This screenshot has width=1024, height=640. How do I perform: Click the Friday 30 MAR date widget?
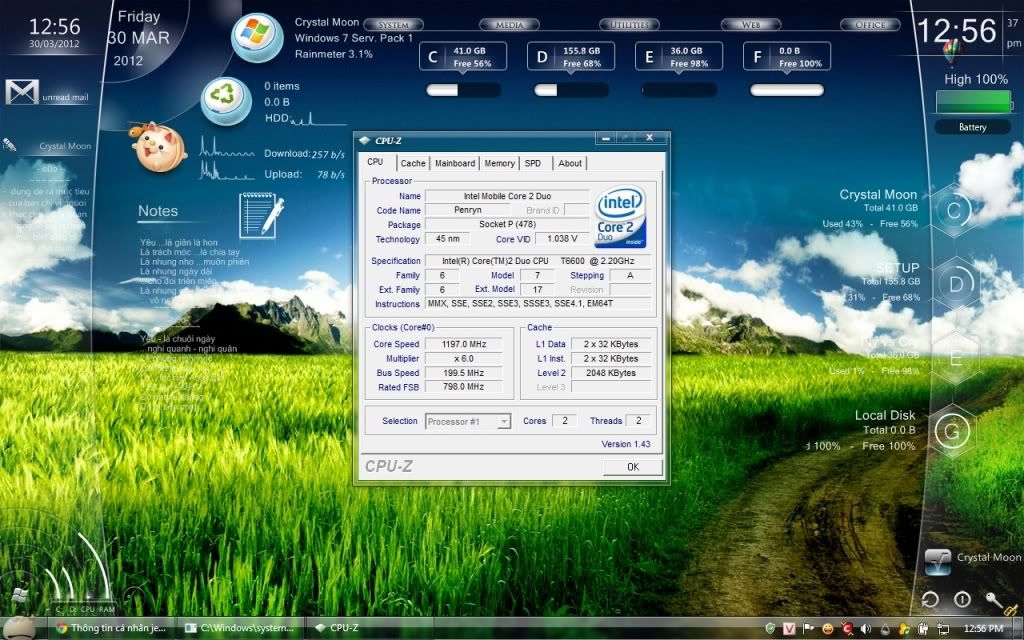(x=138, y=39)
